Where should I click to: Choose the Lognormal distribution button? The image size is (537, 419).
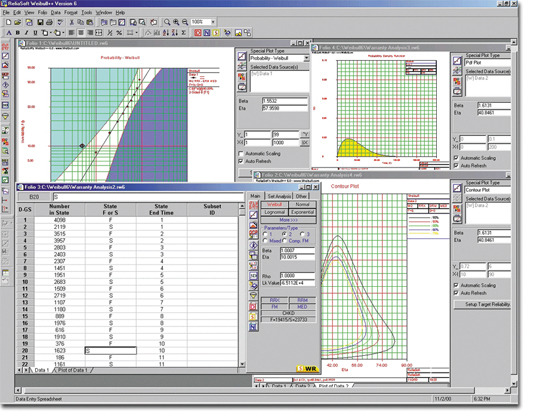point(274,212)
